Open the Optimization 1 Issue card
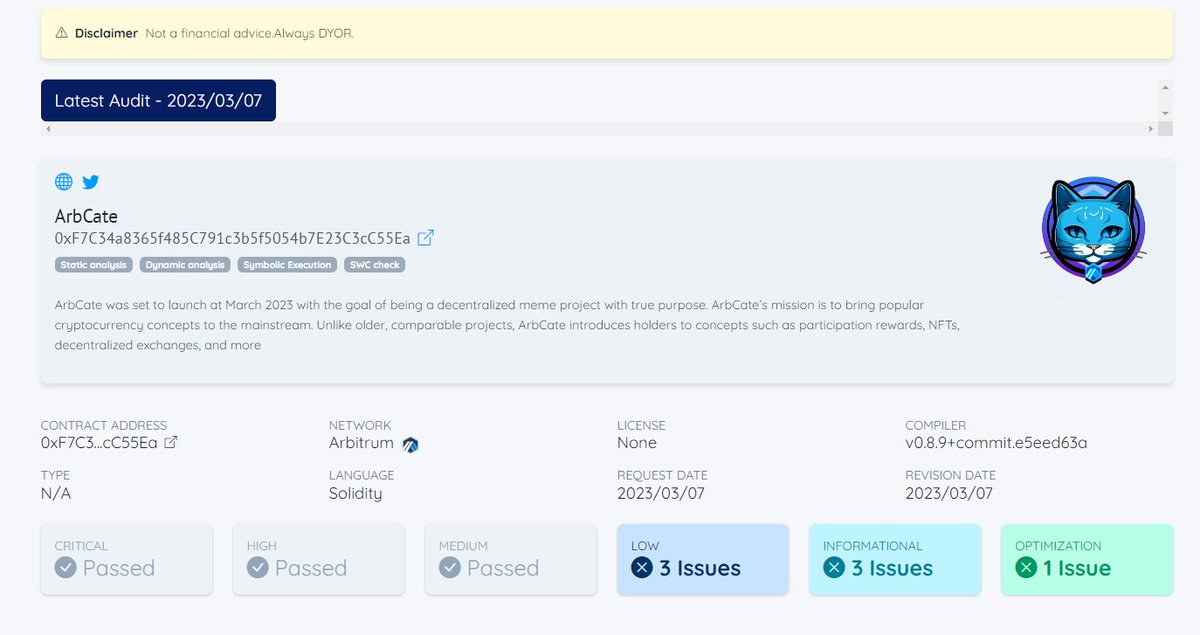Image resolution: width=1200 pixels, height=635 pixels. (x=1087, y=559)
